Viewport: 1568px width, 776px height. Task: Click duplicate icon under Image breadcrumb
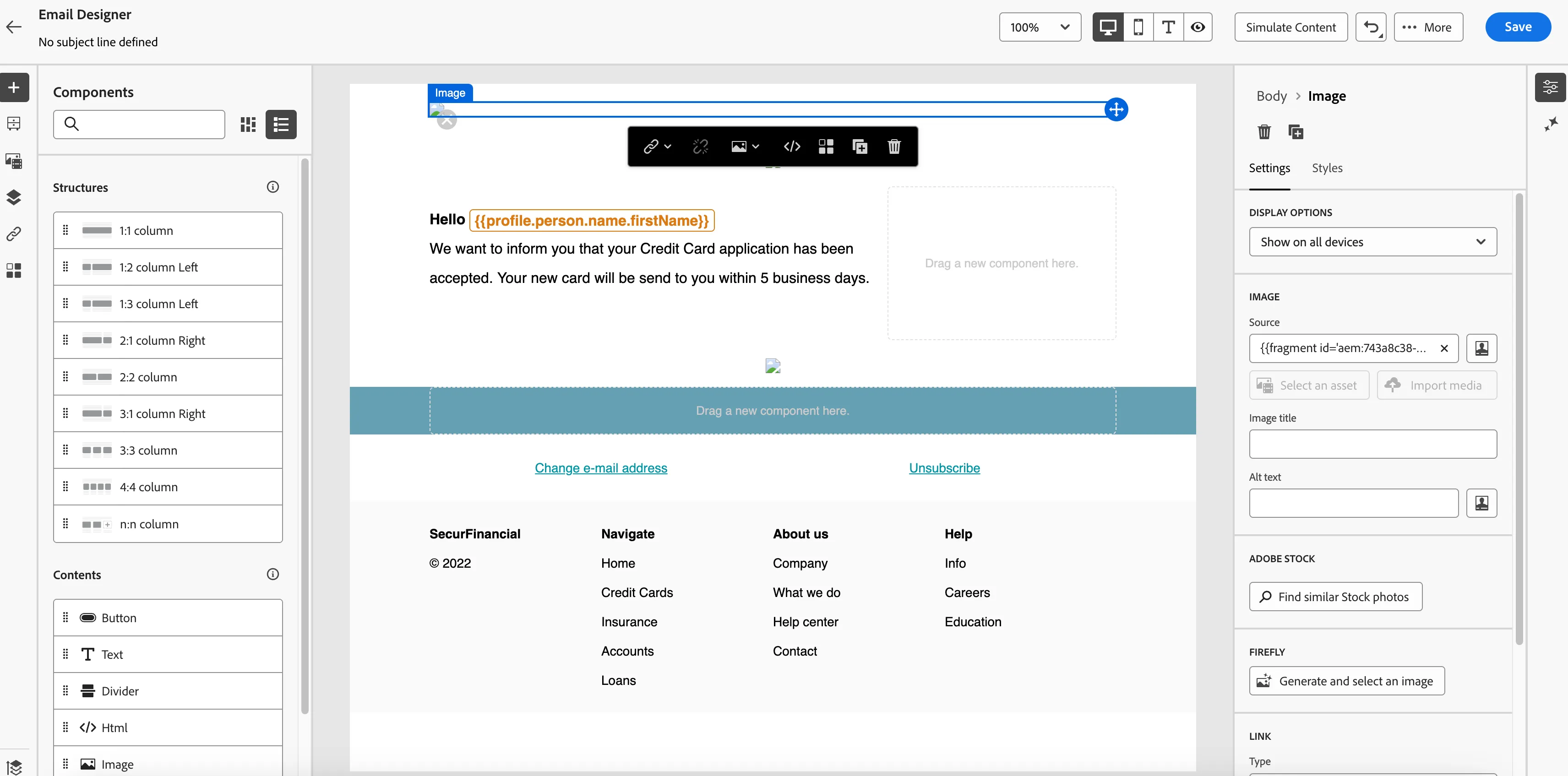[x=1296, y=131]
